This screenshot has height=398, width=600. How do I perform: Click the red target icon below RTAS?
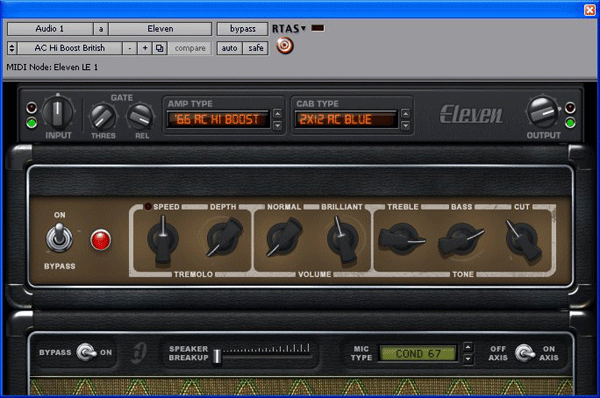coord(285,46)
